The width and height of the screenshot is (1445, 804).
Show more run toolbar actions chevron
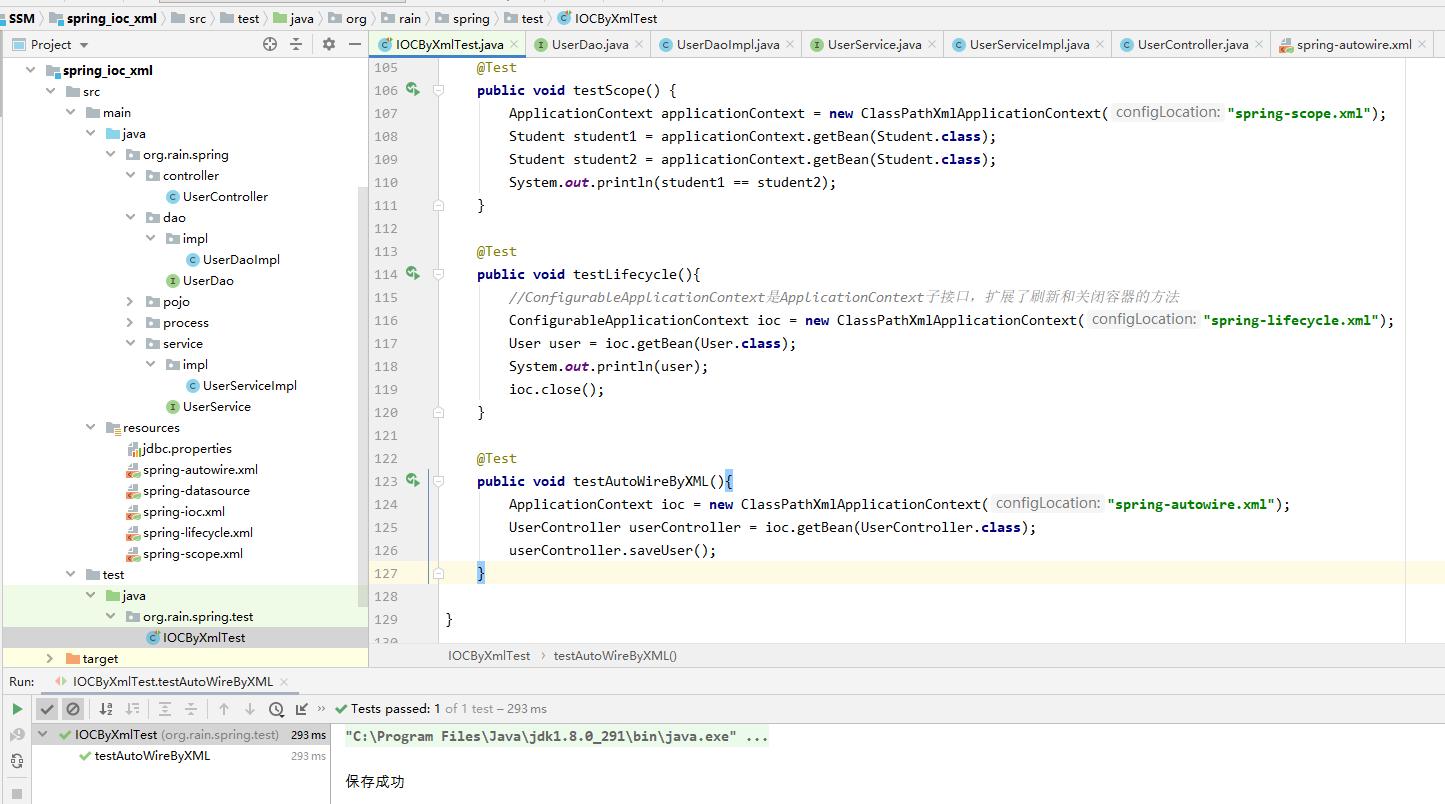pyautogui.click(x=322, y=709)
